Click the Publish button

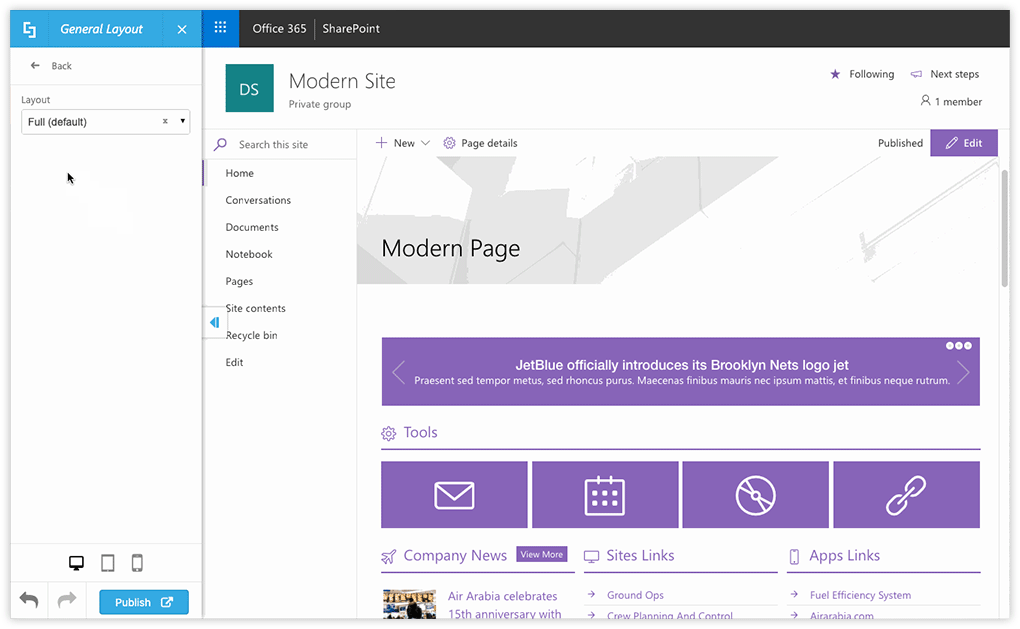144,602
